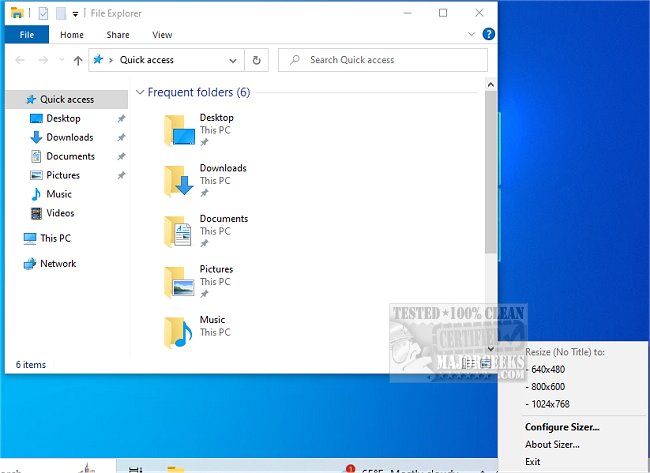Click the Music sidebar note icon
650x473 pixels.
pos(36,194)
